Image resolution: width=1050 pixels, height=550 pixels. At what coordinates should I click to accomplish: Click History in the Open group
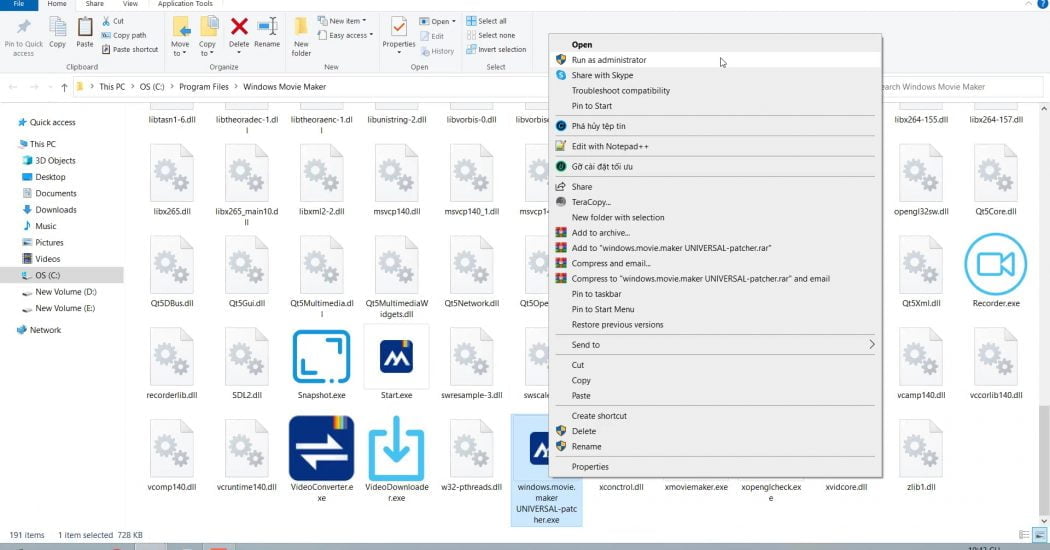click(437, 52)
